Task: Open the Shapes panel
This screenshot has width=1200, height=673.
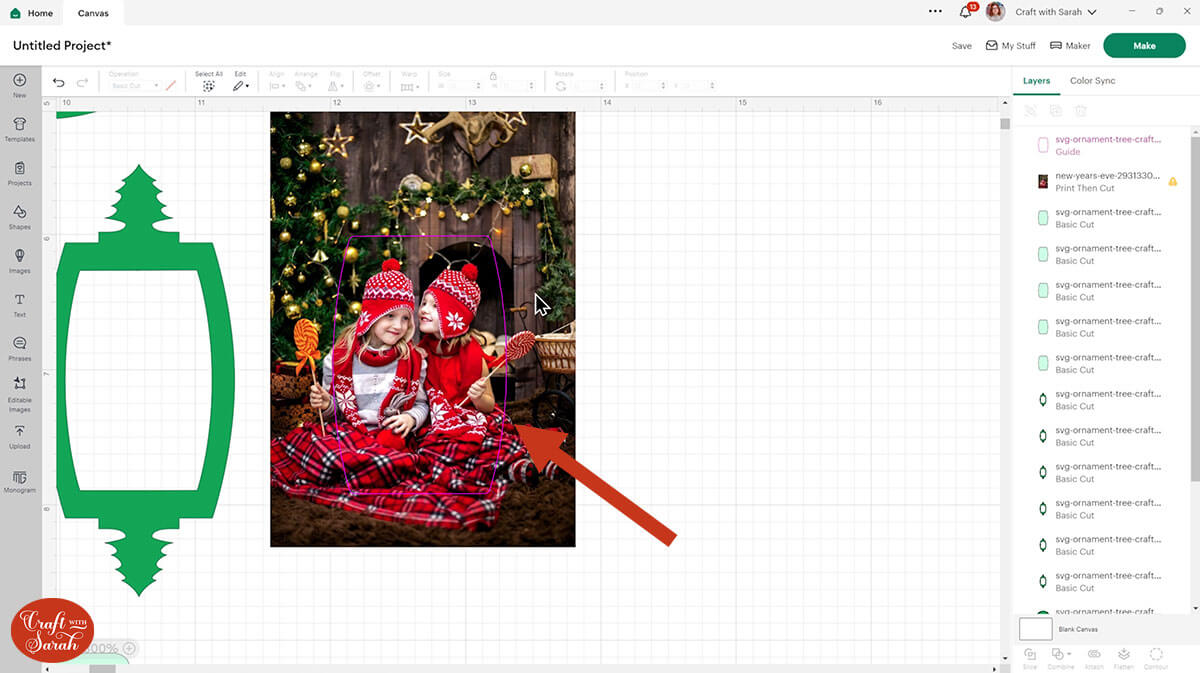Action: click(x=20, y=216)
